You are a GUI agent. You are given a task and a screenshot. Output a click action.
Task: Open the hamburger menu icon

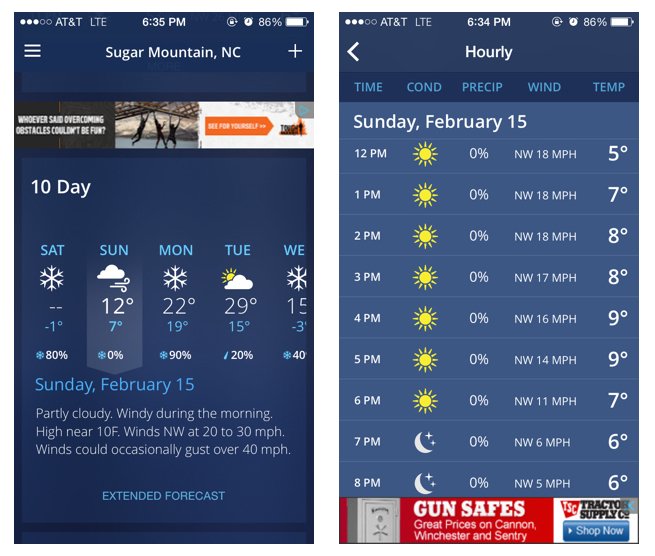coord(33,51)
